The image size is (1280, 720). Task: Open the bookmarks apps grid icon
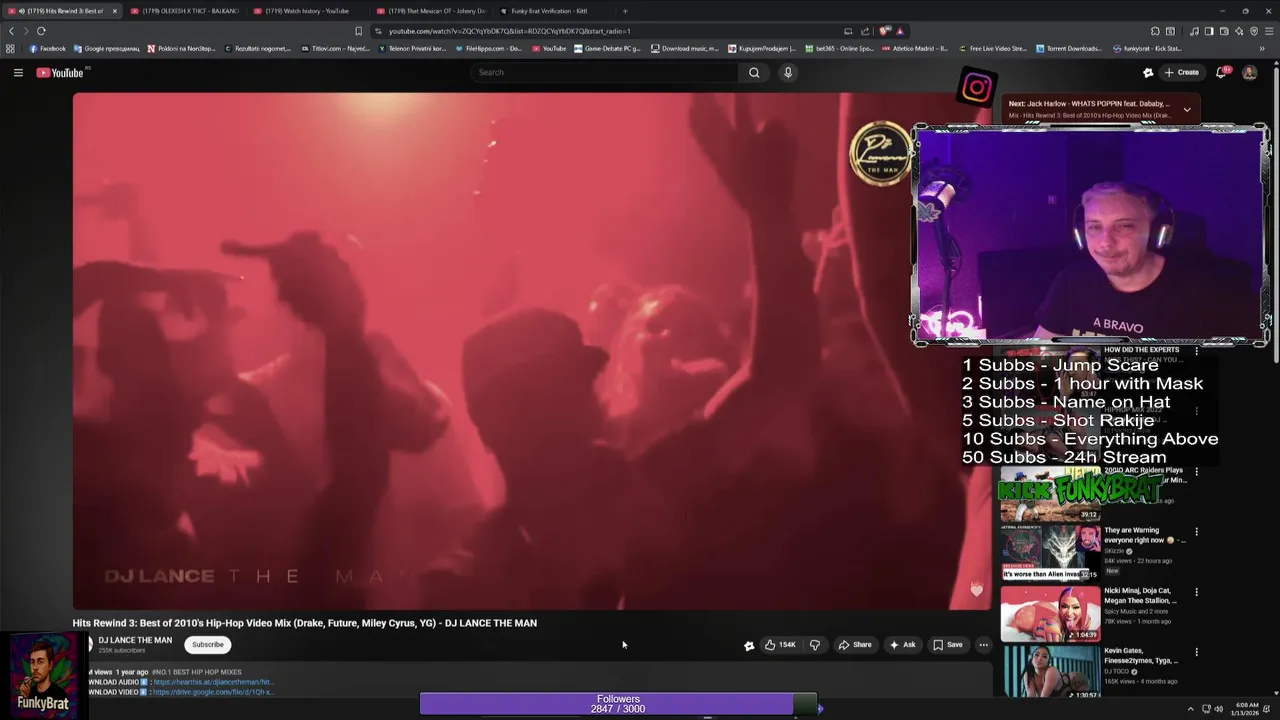[x=10, y=48]
